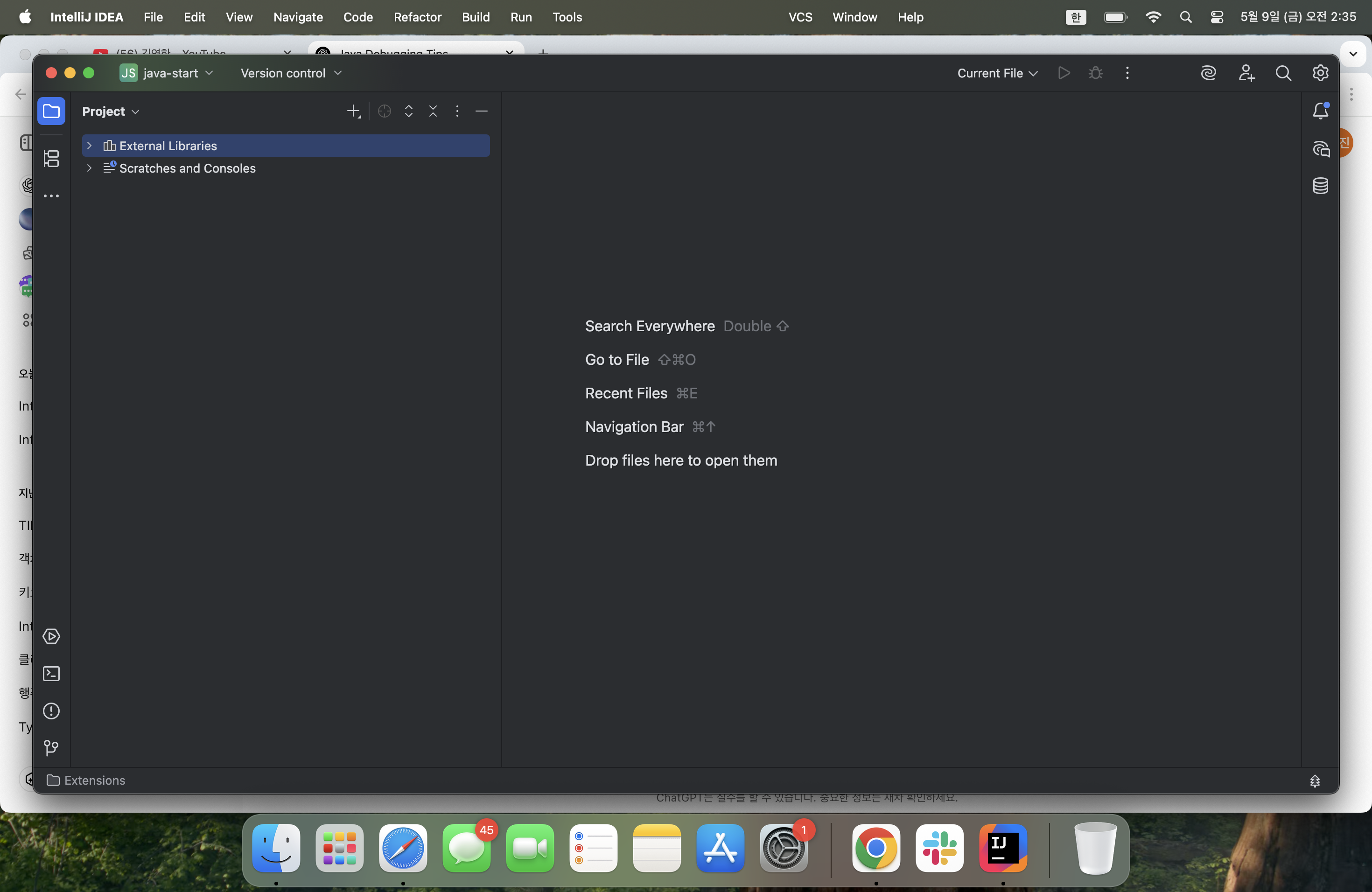The width and height of the screenshot is (1372, 892).
Task: Open the Terminal tool window
Action: 51,674
